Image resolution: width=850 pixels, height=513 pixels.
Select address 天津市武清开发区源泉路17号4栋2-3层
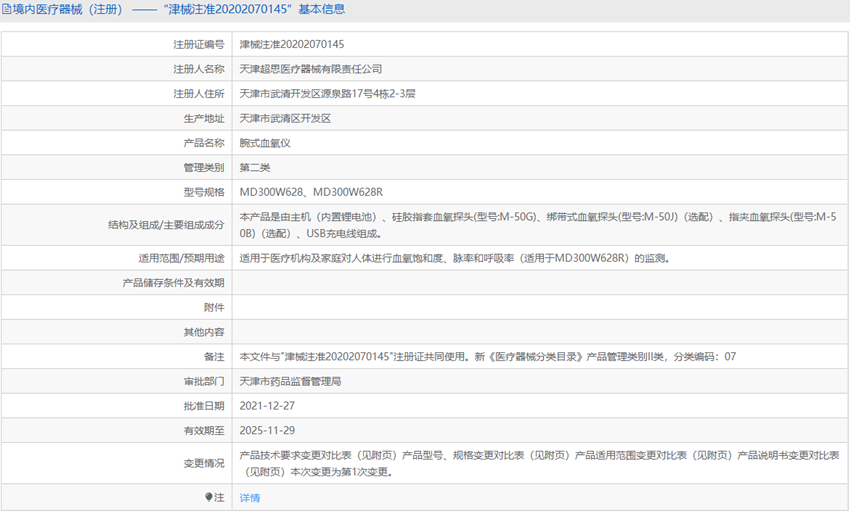(x=327, y=94)
